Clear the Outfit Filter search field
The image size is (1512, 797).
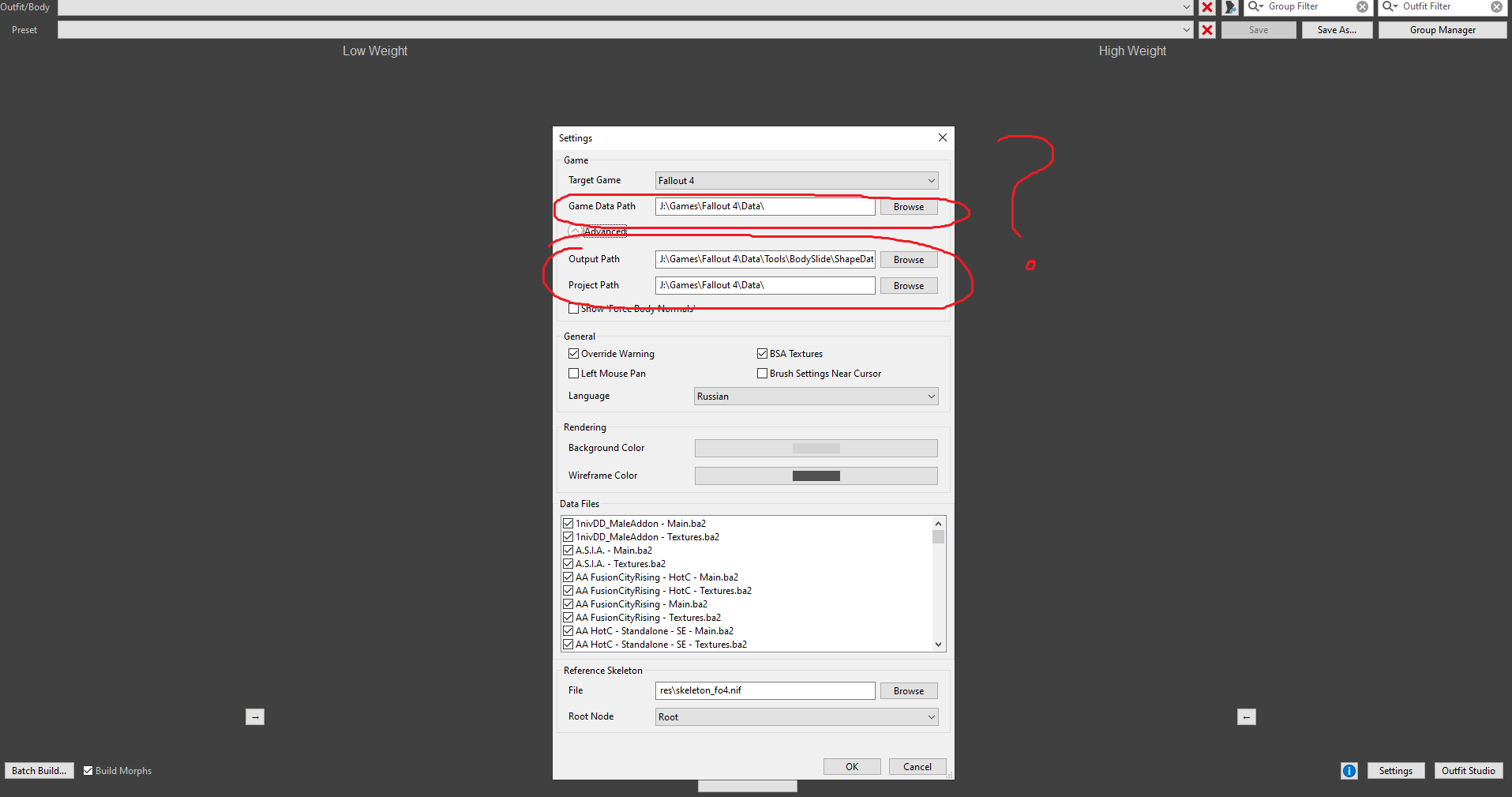[x=1496, y=7]
